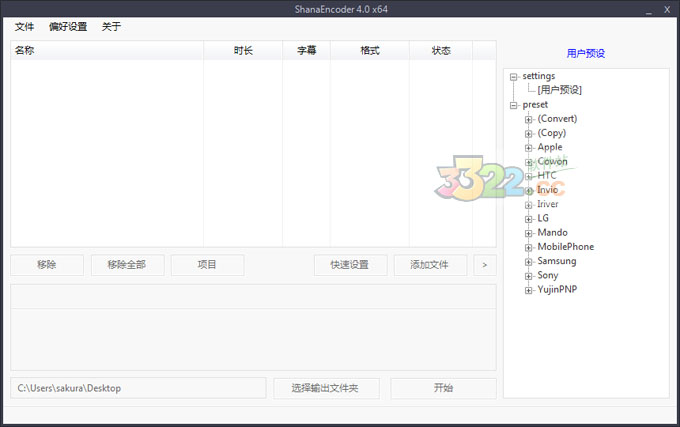This screenshot has width=680, height=427.
Task: Expand the Mando preset group
Action: [x=528, y=233]
